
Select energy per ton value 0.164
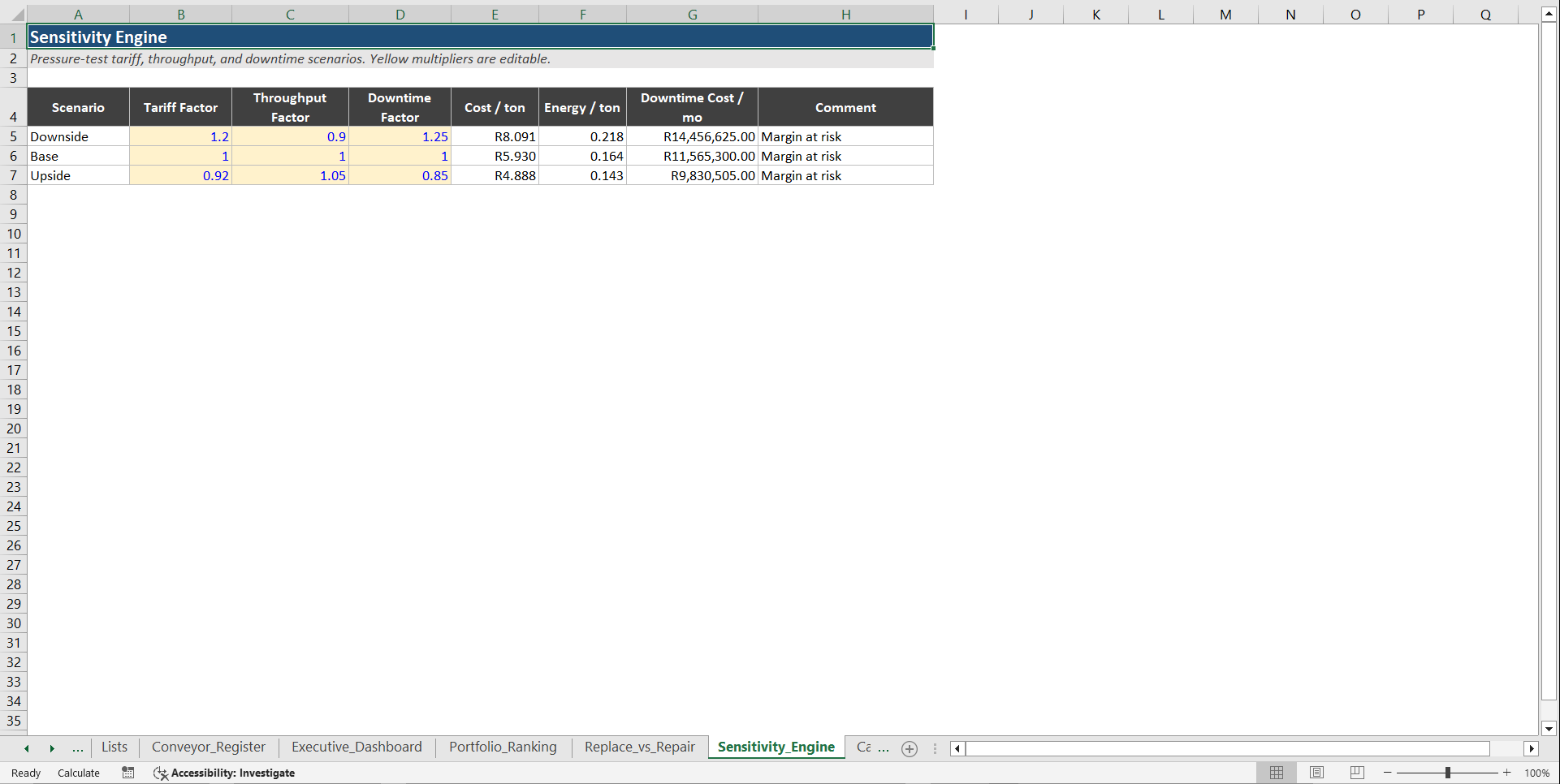582,156
